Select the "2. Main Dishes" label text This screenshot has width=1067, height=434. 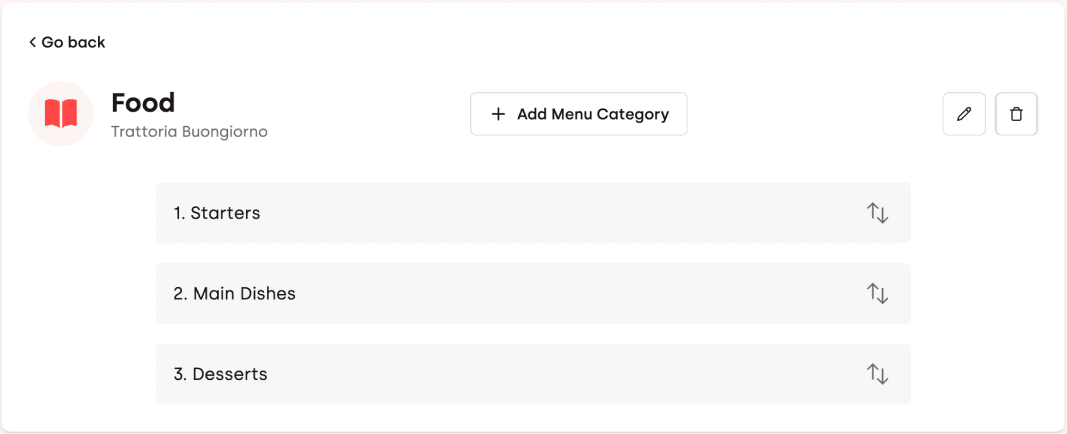coord(234,293)
